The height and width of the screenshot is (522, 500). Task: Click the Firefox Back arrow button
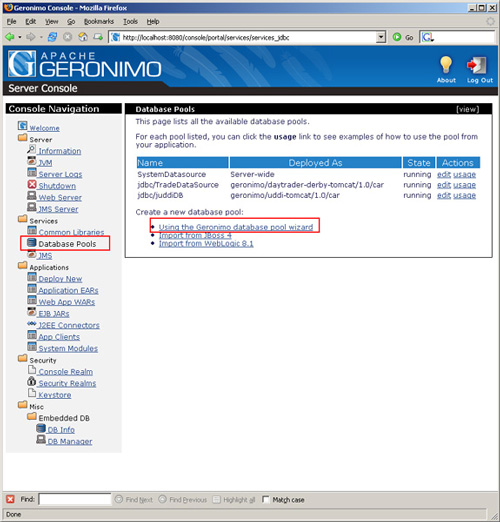click(10, 37)
